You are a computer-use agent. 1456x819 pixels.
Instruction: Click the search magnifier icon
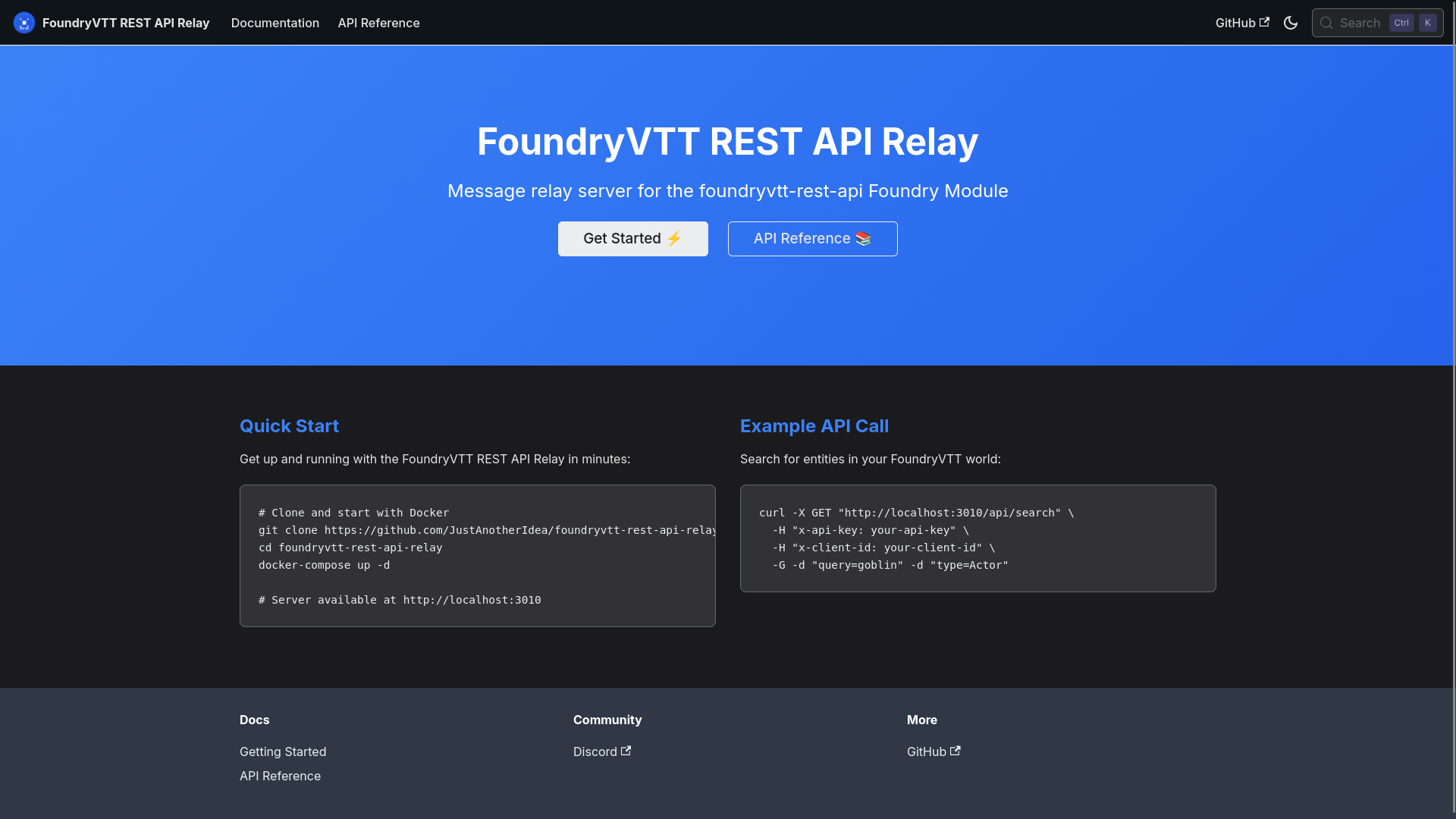[x=1327, y=23]
